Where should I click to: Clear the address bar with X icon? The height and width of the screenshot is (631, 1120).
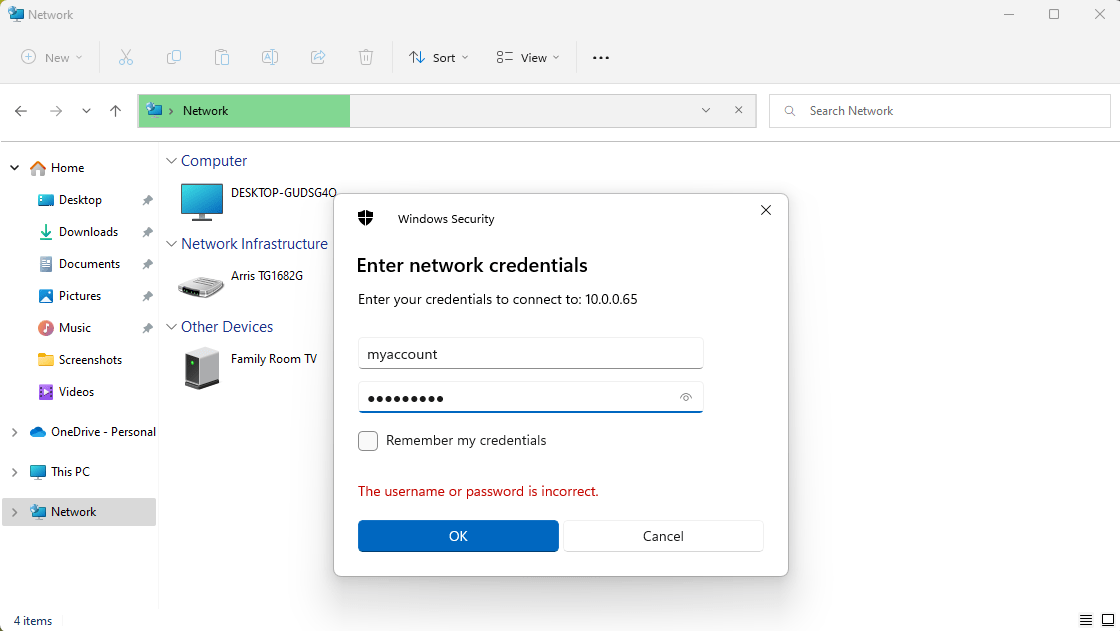tap(739, 110)
